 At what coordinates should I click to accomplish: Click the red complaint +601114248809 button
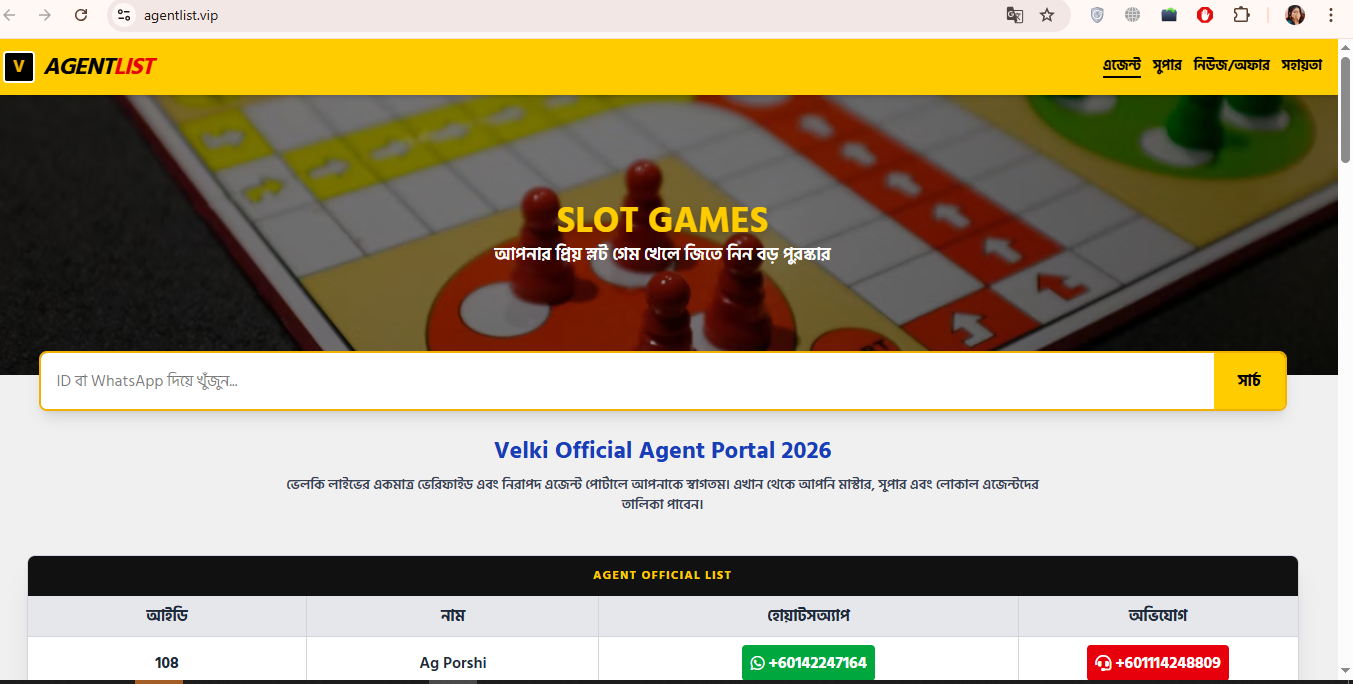point(1158,663)
